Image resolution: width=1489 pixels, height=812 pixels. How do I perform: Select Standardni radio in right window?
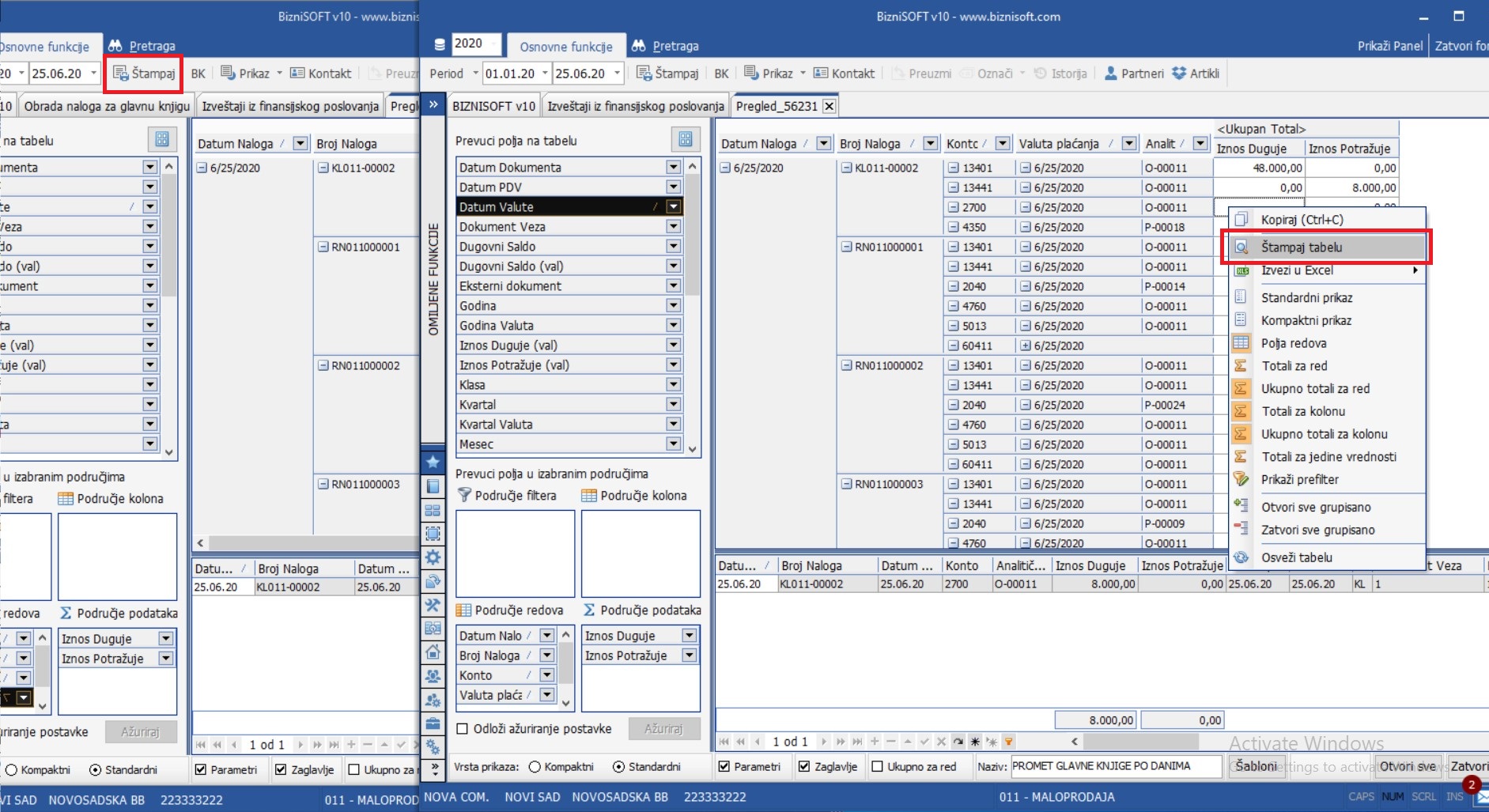(x=618, y=766)
